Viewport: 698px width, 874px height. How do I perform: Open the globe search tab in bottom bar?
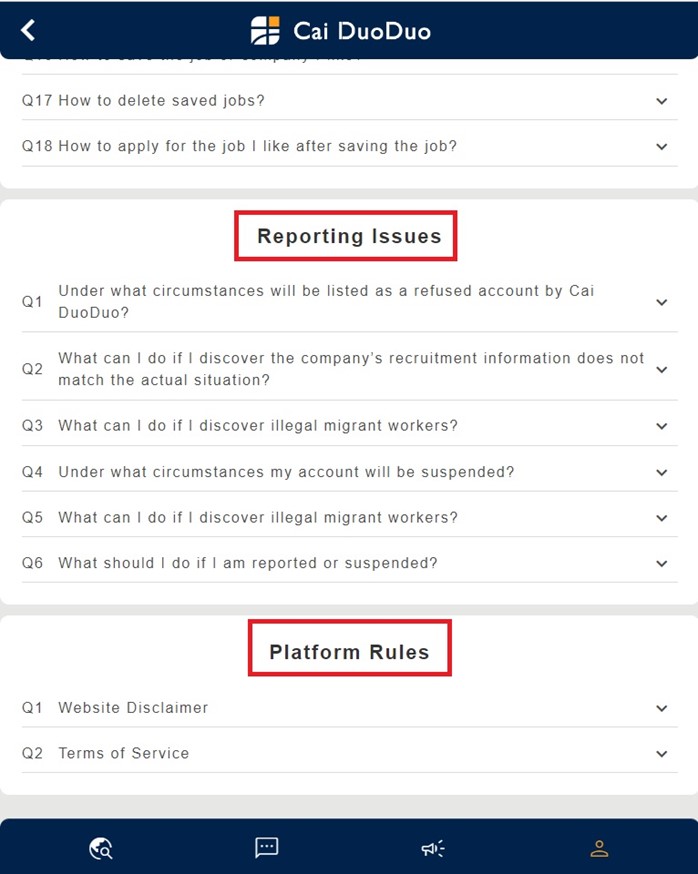click(100, 849)
